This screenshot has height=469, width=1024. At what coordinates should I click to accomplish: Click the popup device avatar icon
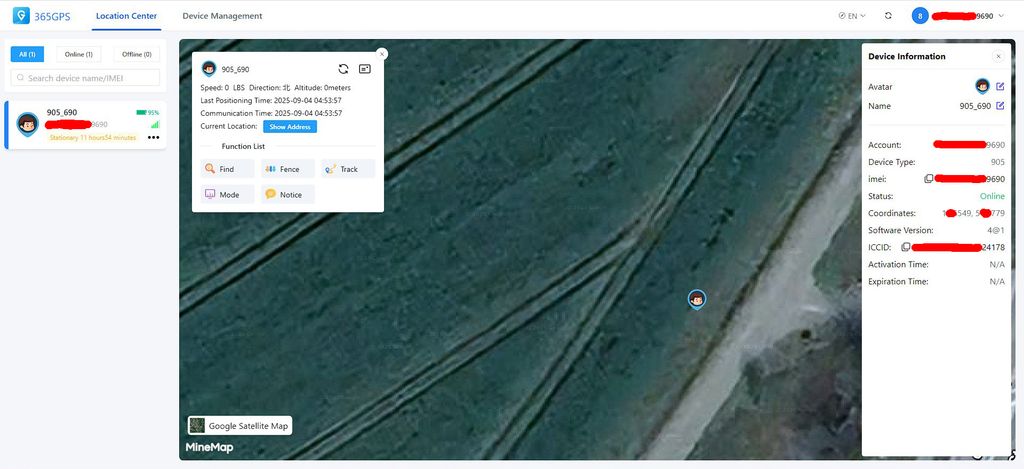pos(209,69)
